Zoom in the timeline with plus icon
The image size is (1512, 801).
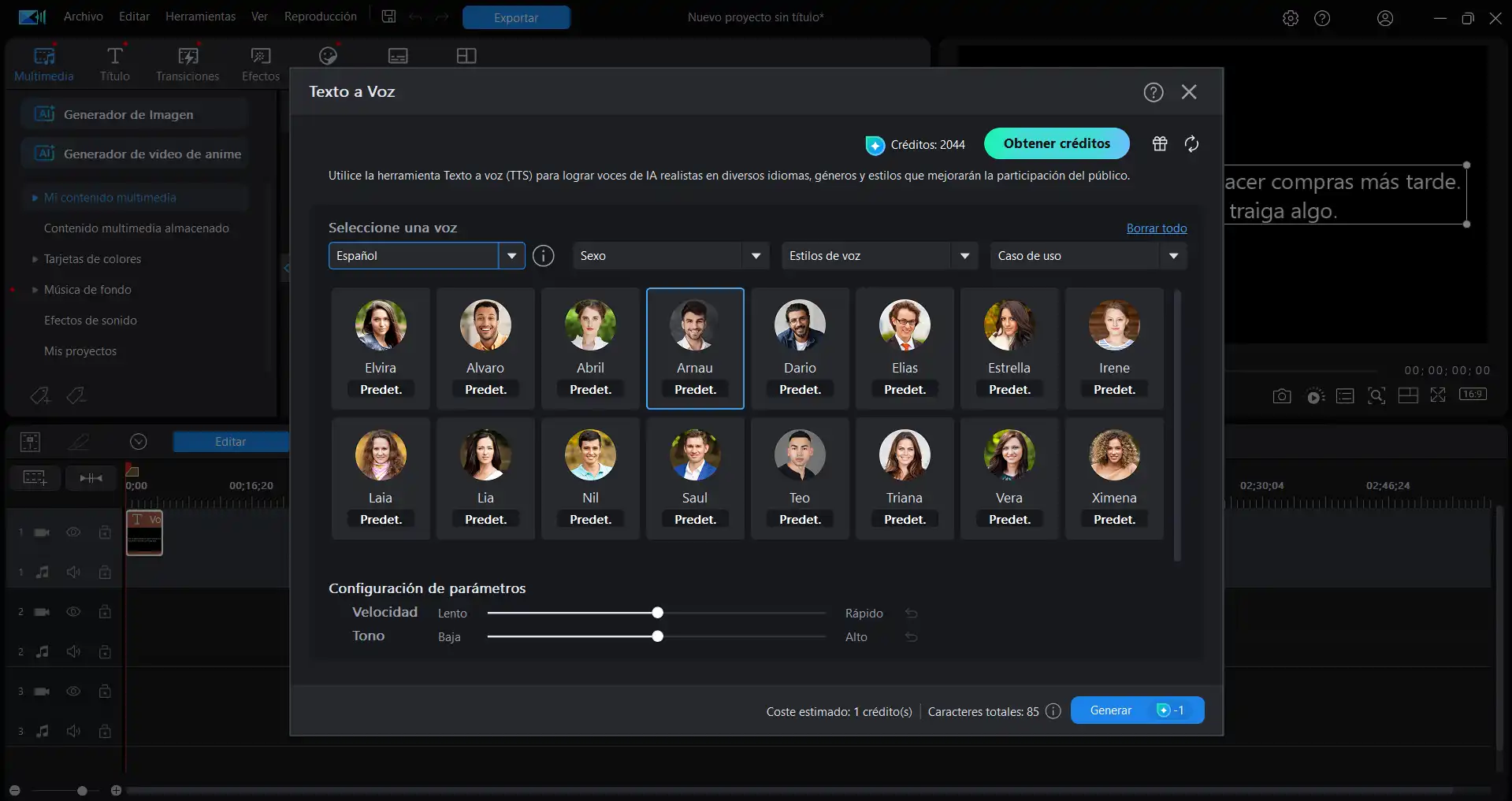click(x=116, y=790)
